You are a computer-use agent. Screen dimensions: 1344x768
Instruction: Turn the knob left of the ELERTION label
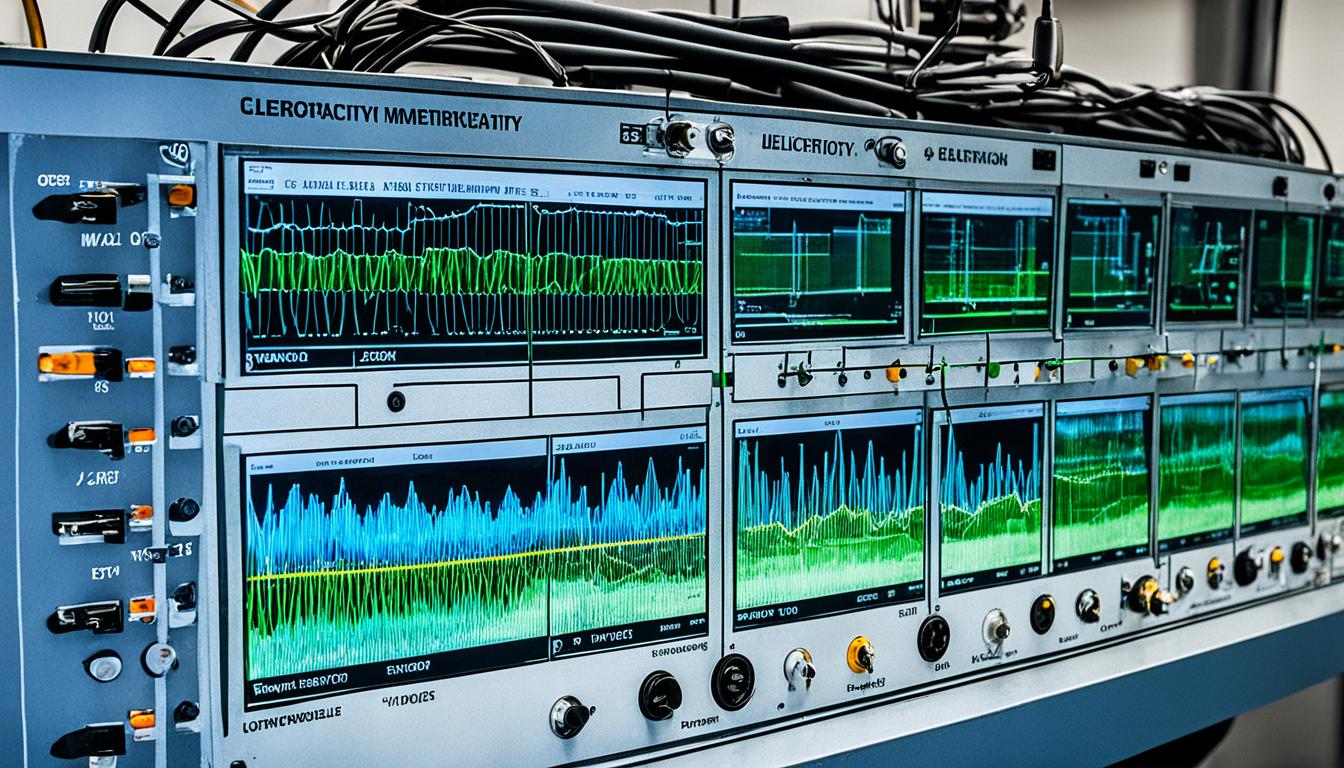click(x=889, y=151)
